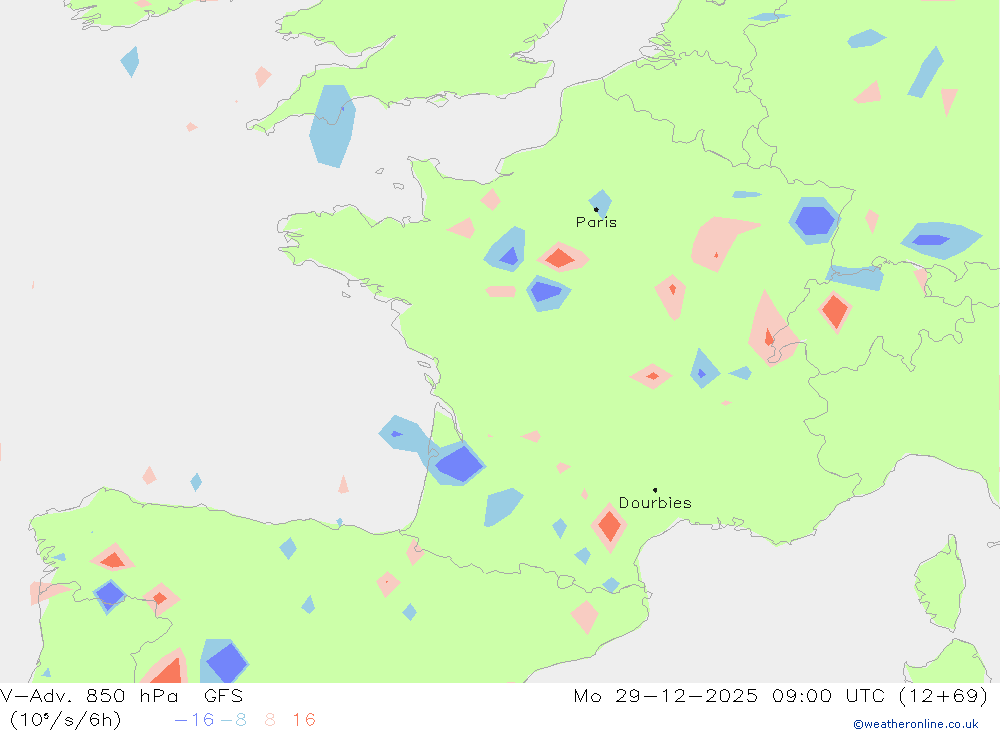Click the Dourbies location label
The width and height of the screenshot is (1000, 733).
pos(655,503)
